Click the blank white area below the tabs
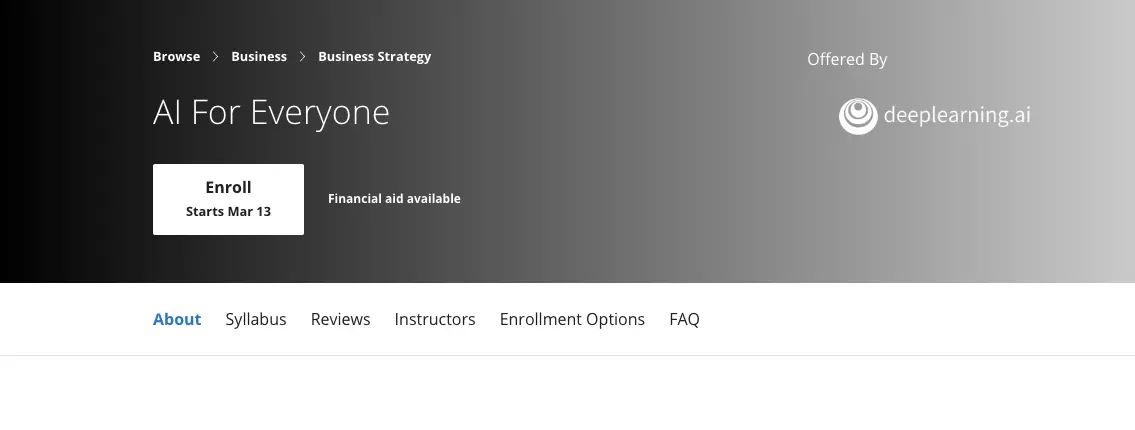The width and height of the screenshot is (1135, 430). click(568, 393)
